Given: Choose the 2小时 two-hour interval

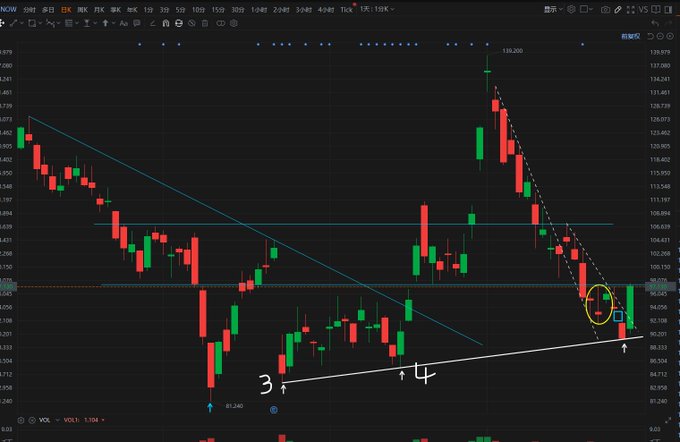Looking at the screenshot, I should coord(281,10).
